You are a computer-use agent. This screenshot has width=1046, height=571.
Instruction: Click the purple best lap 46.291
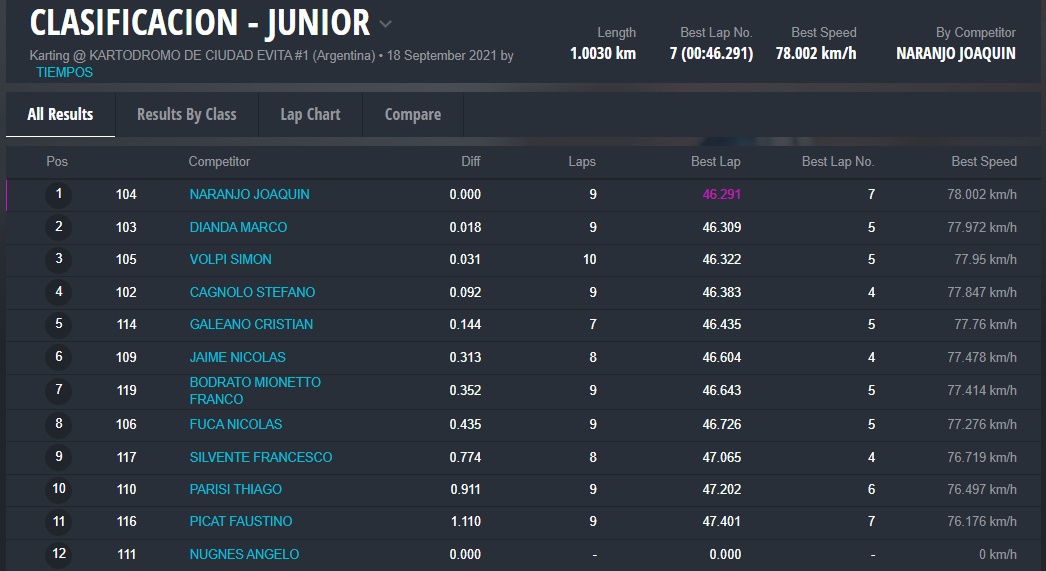tap(721, 194)
